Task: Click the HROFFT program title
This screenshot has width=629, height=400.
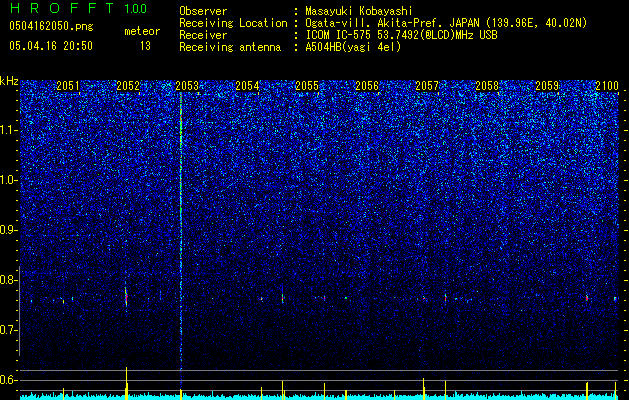Action: [x=62, y=8]
